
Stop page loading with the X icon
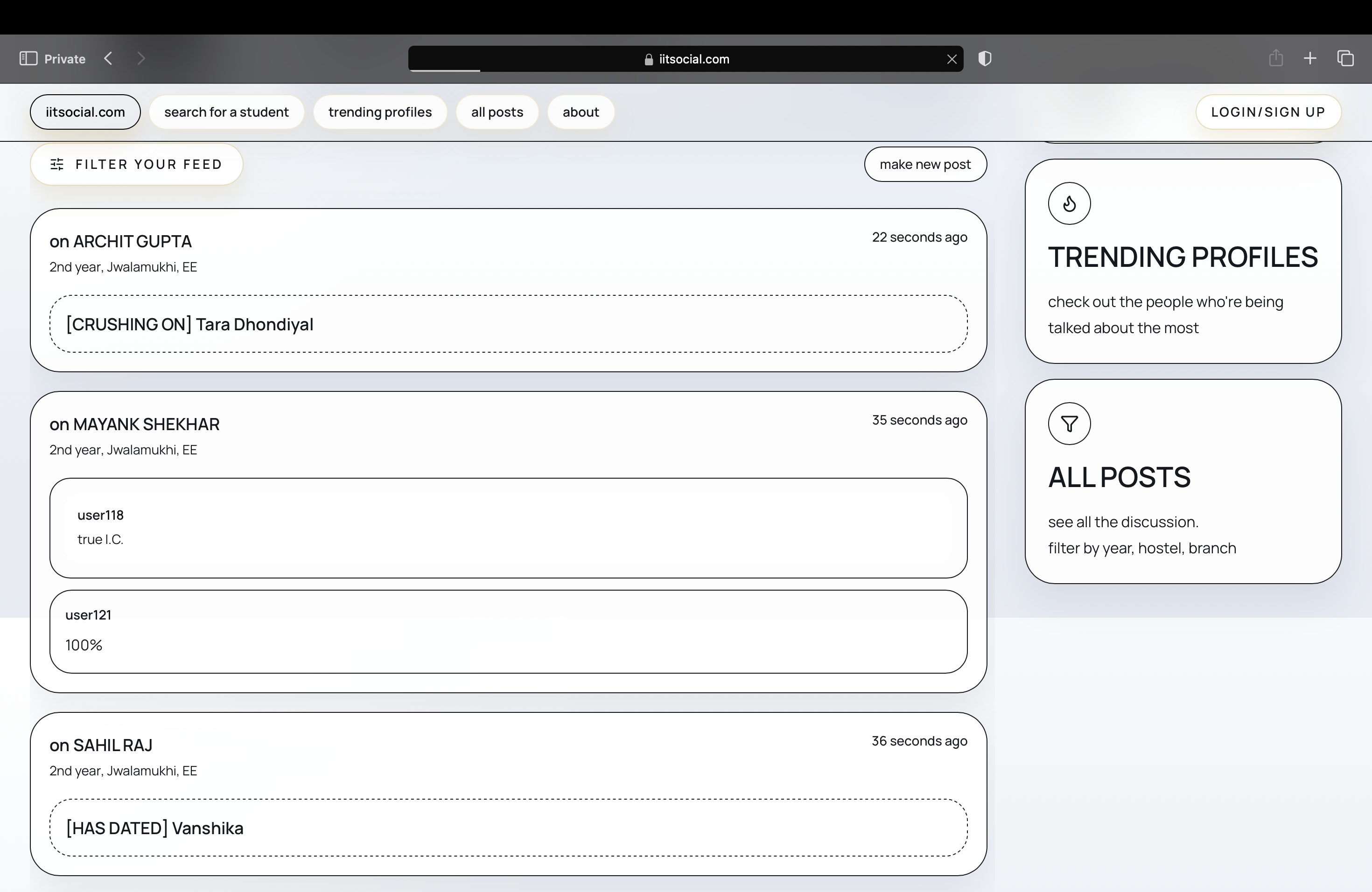click(952, 59)
